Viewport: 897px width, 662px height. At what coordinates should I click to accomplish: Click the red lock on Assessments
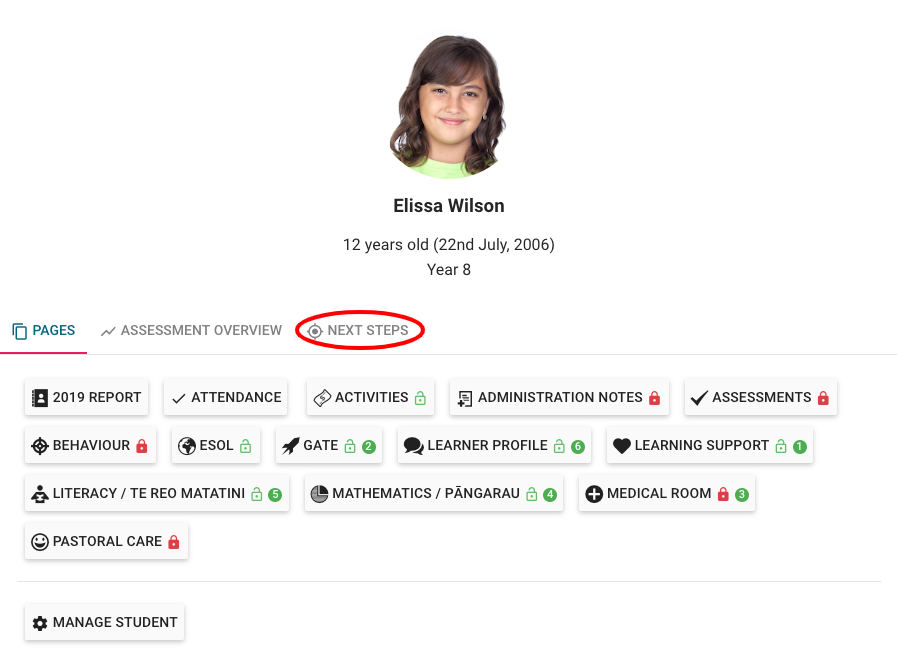tap(823, 398)
